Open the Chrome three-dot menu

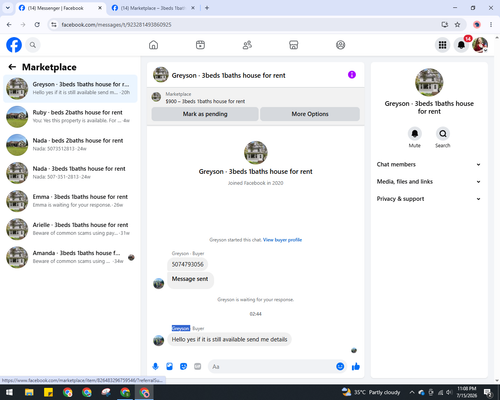[491, 25]
